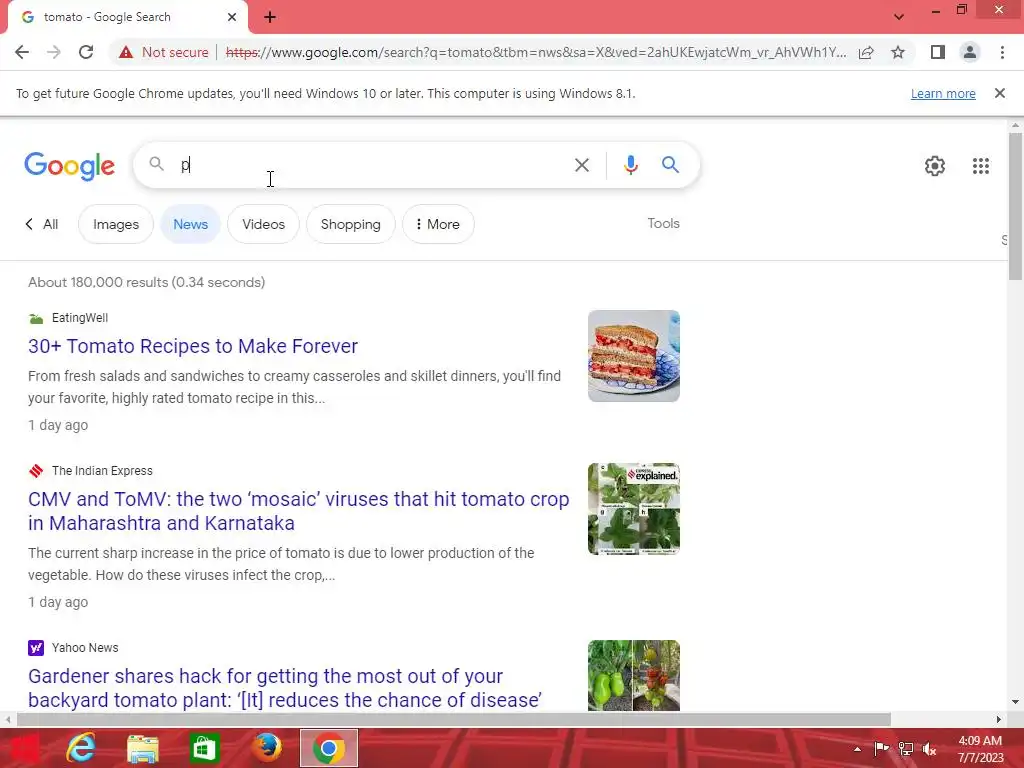Image resolution: width=1024 pixels, height=768 pixels.
Task: Open the network tray icon
Action: tap(906, 748)
